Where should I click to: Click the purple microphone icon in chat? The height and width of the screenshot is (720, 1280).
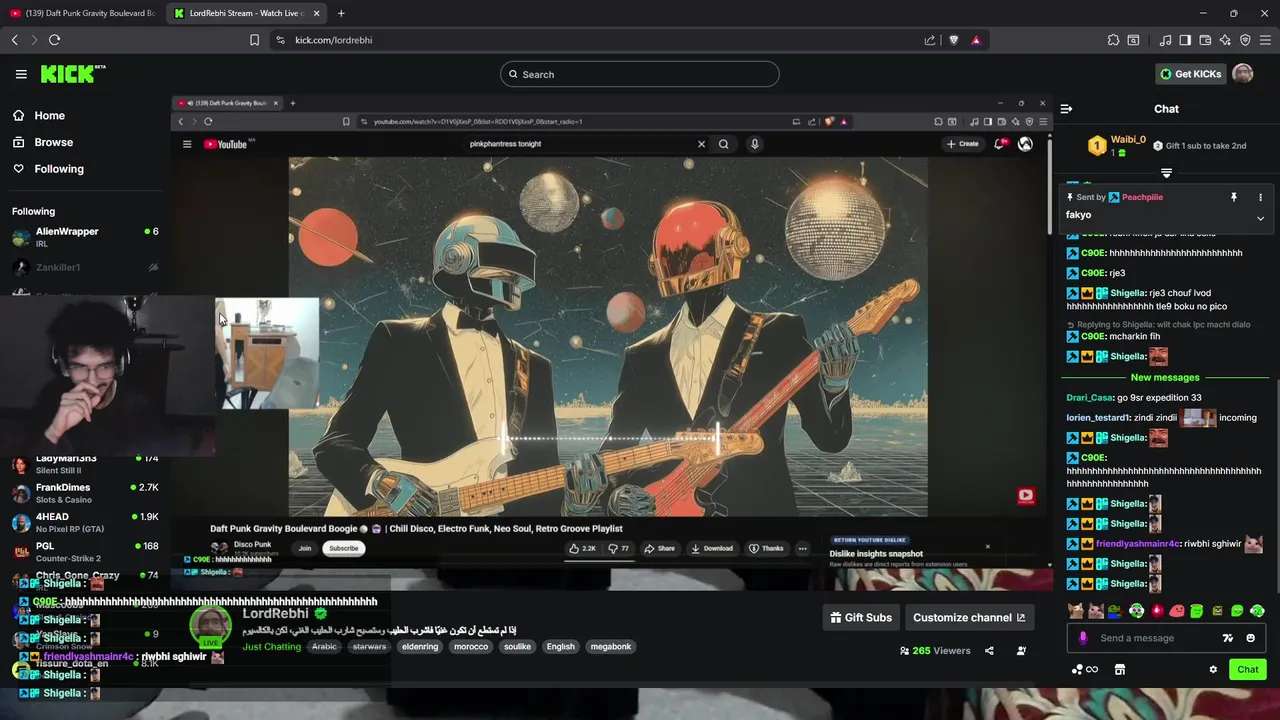pos(1083,638)
